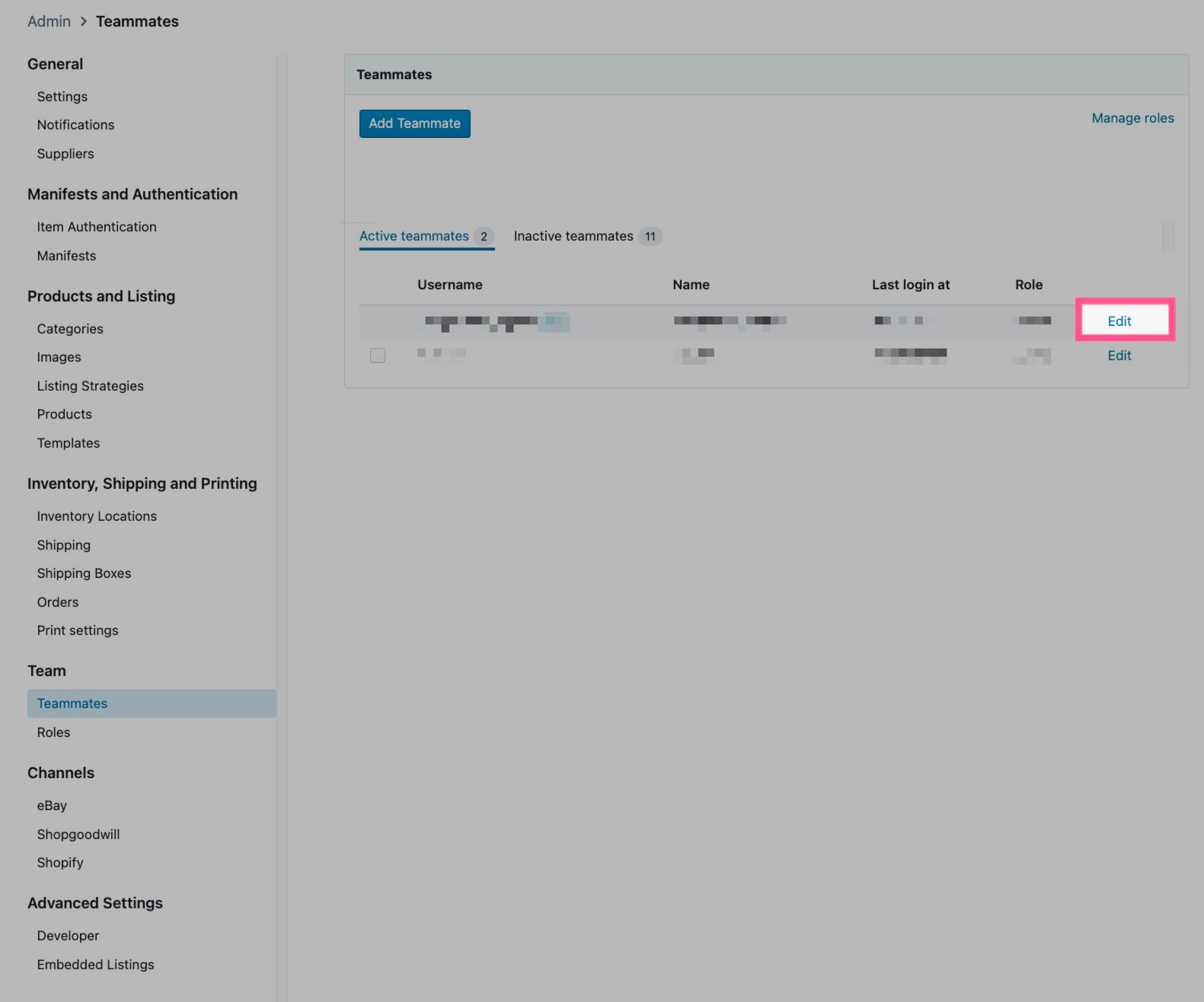Open eBay channel settings
The height and width of the screenshot is (1002, 1204).
[52, 806]
